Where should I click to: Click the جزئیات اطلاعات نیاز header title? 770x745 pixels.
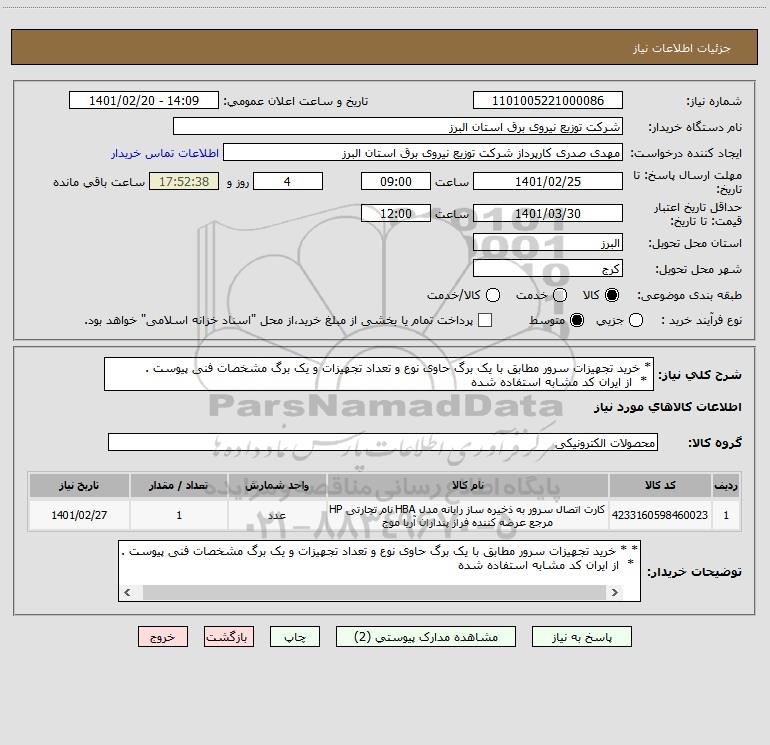pos(682,48)
